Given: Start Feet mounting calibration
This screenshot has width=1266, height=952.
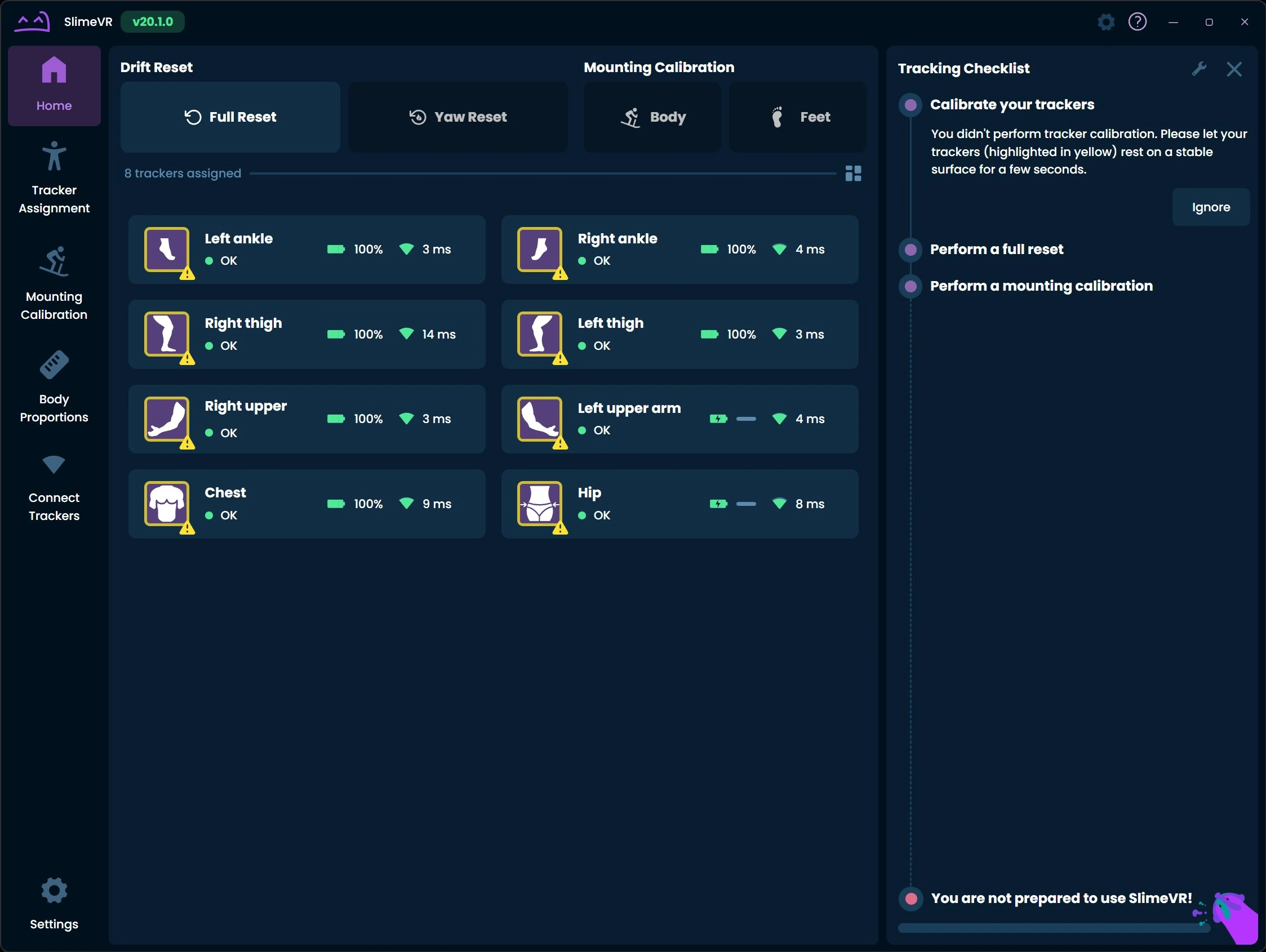Looking at the screenshot, I should point(797,117).
